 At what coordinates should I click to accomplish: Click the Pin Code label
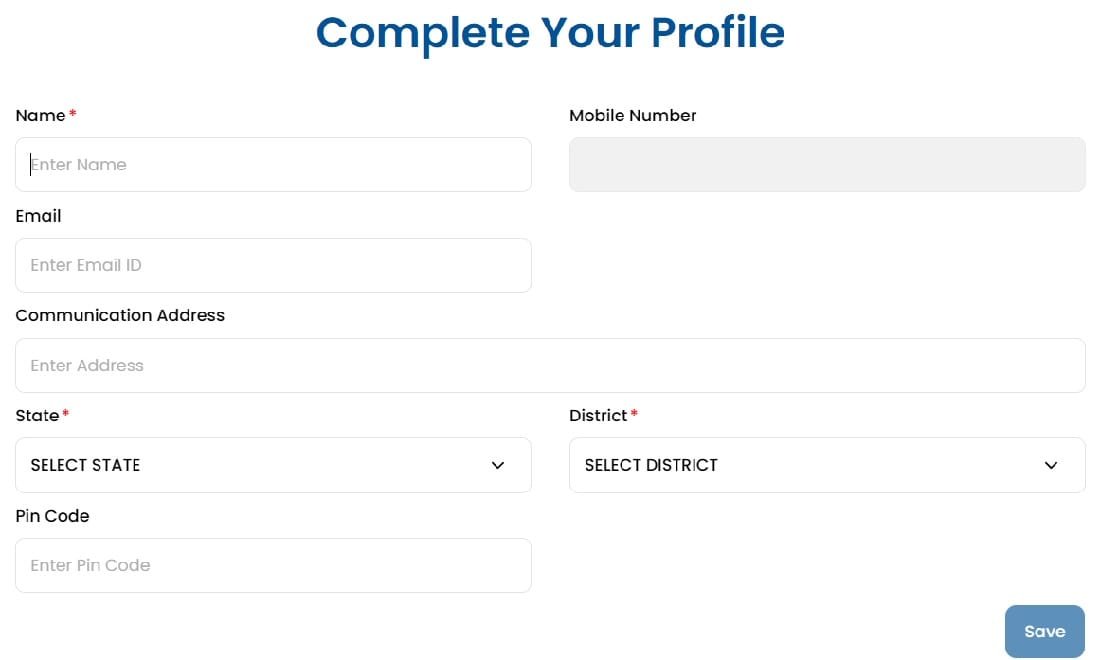(52, 516)
